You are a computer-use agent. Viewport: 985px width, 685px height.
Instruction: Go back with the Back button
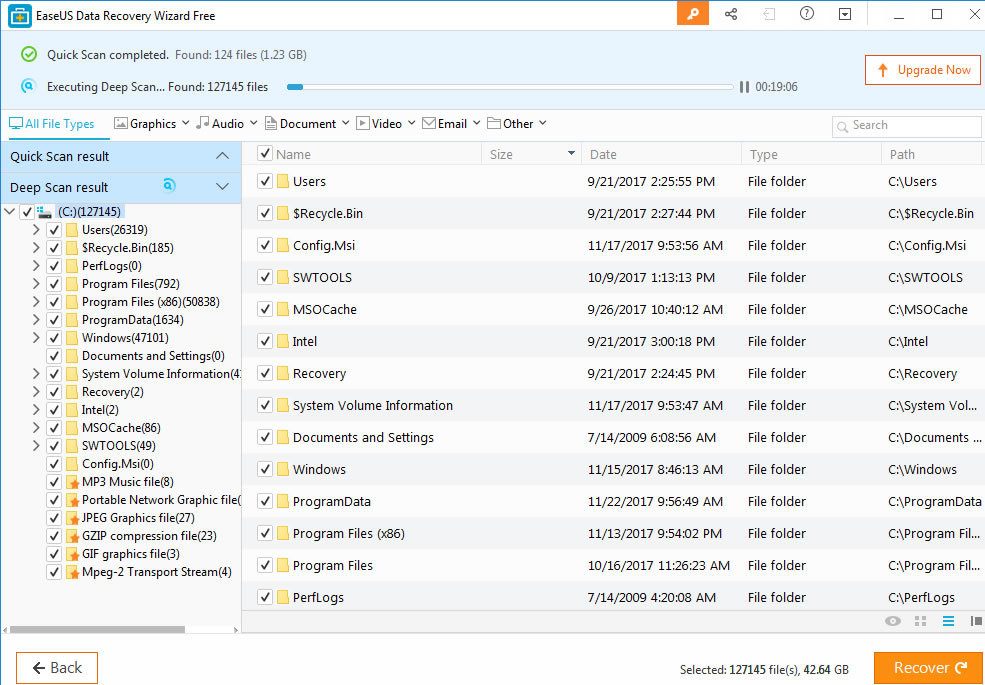click(x=57, y=667)
